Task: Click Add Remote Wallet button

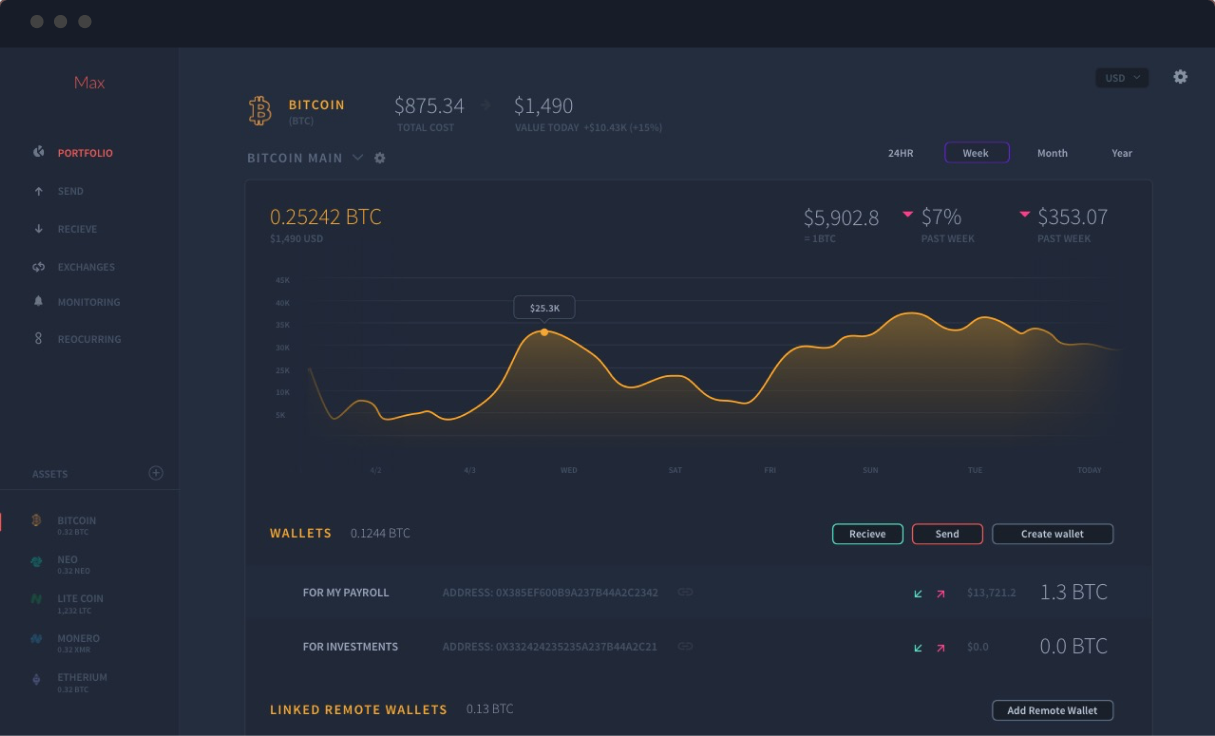Action: tap(1052, 710)
